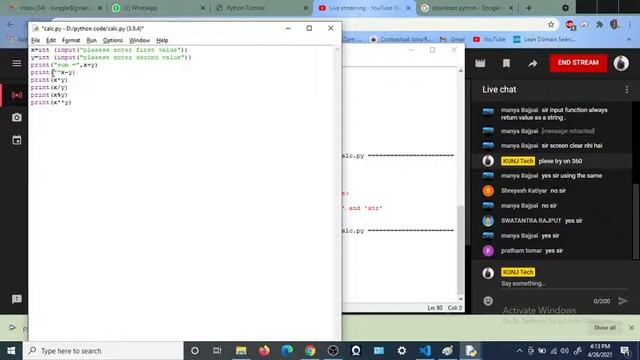Open the Help menu in IDLE editor
The height and width of the screenshot is (360, 640).
coord(162,40)
